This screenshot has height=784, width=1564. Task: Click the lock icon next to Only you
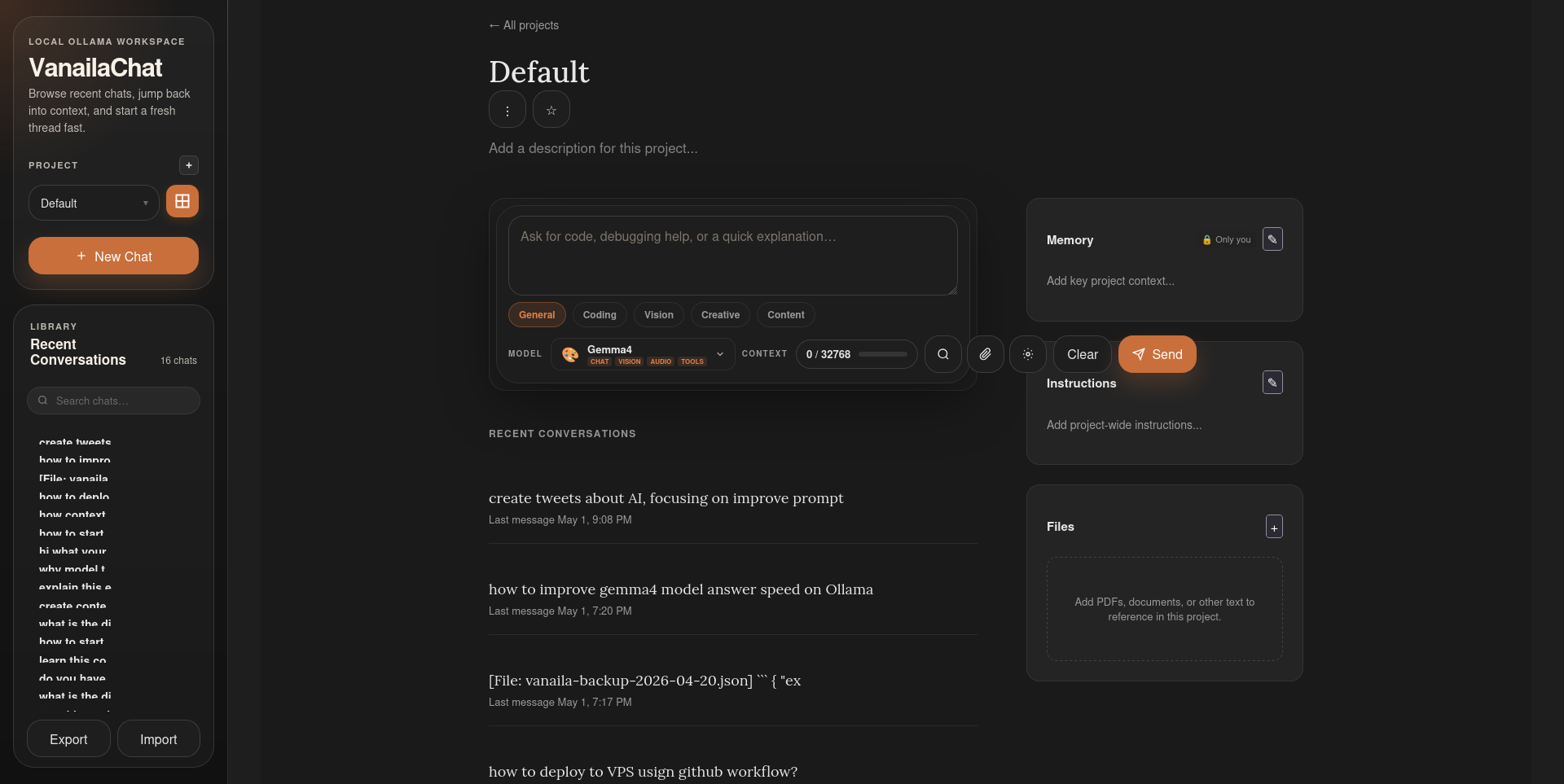point(1207,240)
